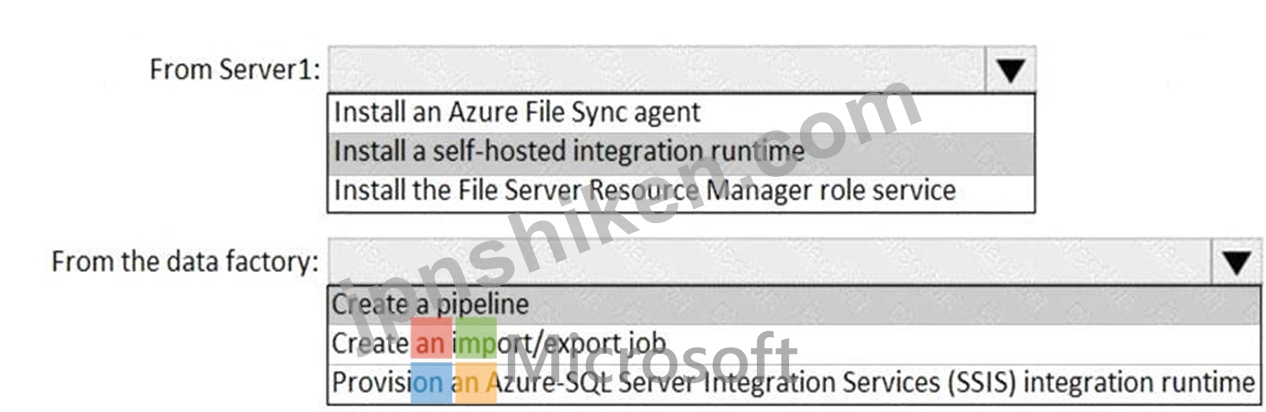
Task: Choose Install an Azure File Sync agent
Action: tap(680, 111)
